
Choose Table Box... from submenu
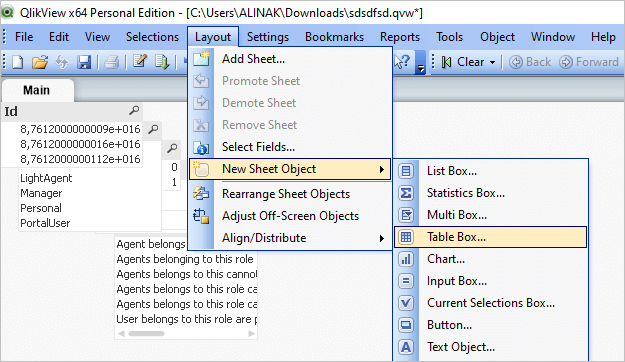(490, 237)
